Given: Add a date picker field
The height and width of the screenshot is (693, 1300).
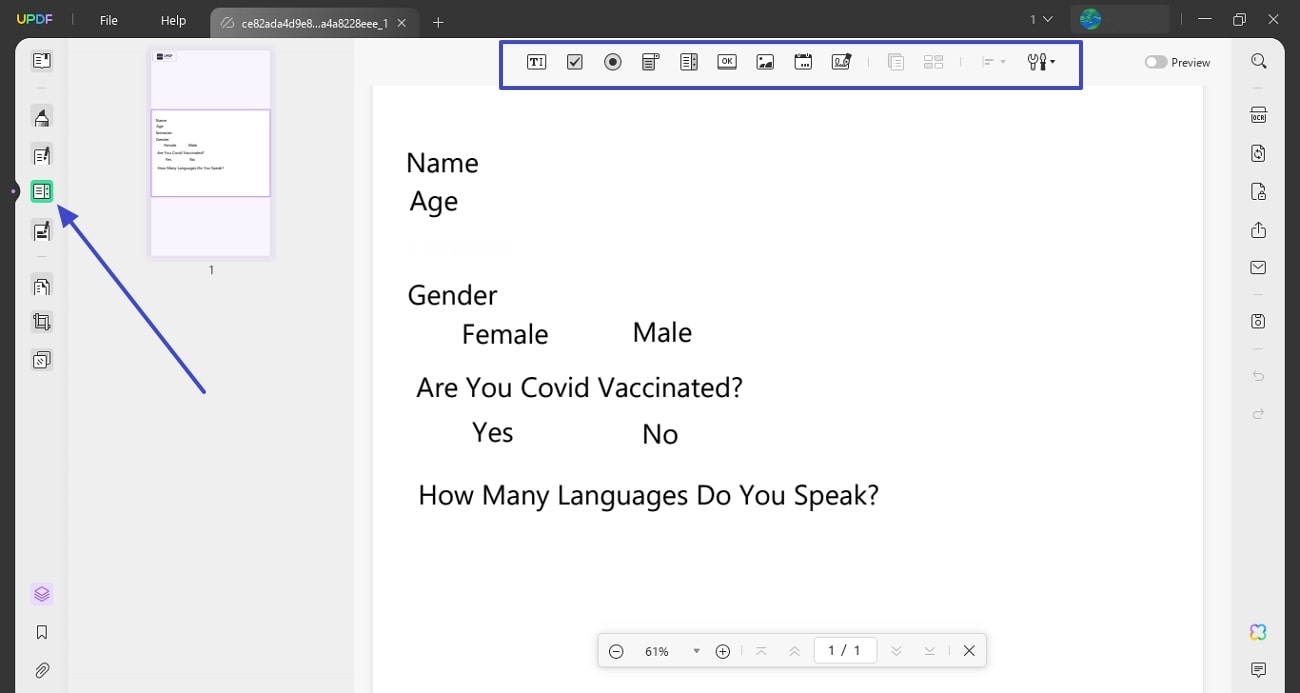Looking at the screenshot, I should tap(803, 61).
